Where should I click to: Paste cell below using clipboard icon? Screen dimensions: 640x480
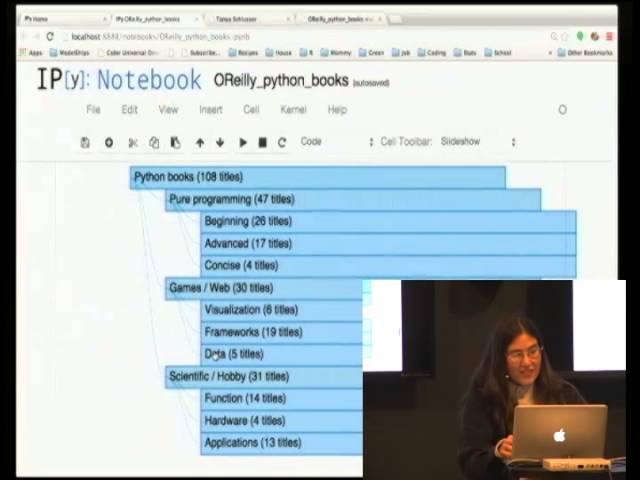(x=175, y=142)
